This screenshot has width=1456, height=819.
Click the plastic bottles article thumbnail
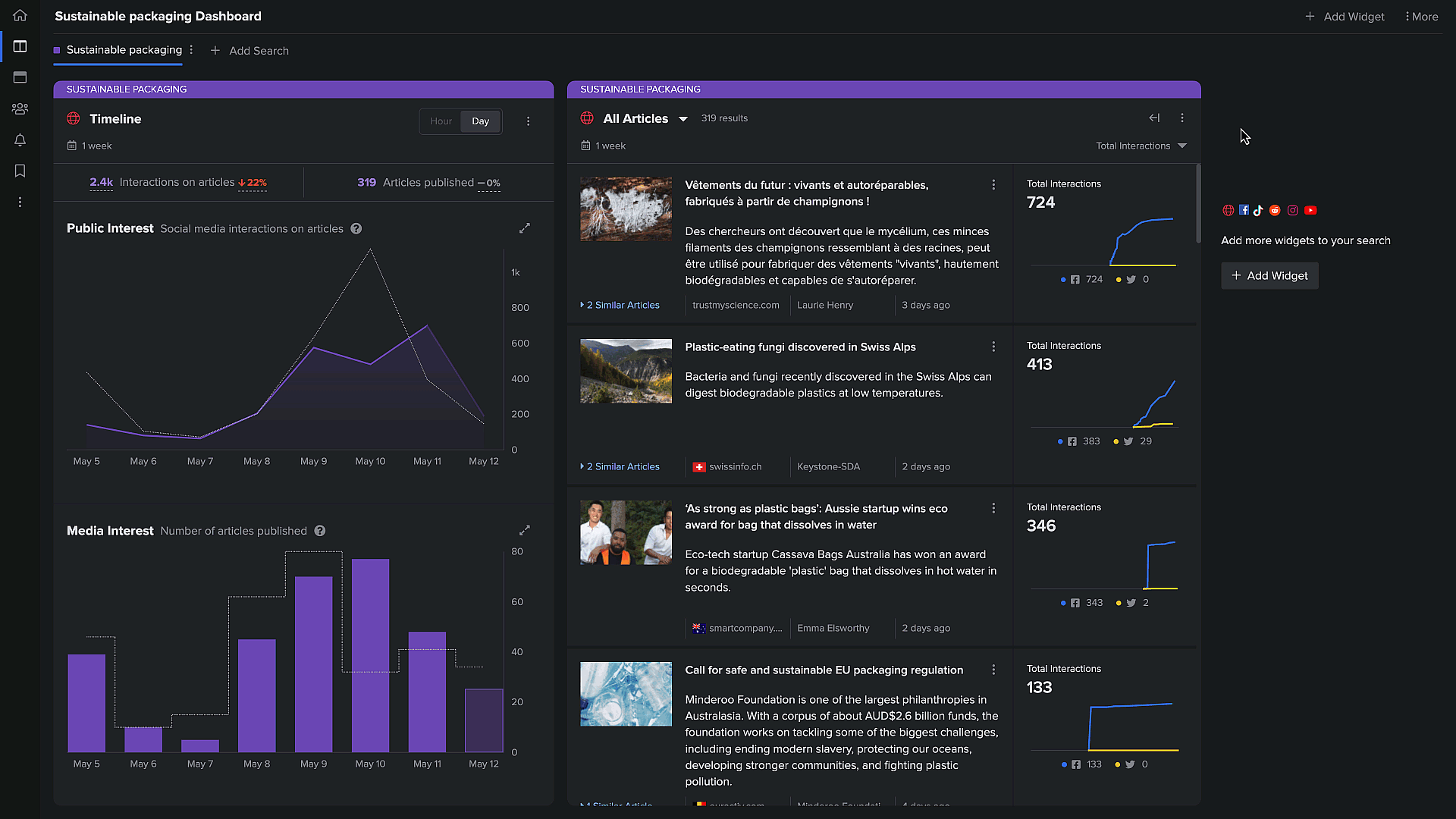pos(626,694)
